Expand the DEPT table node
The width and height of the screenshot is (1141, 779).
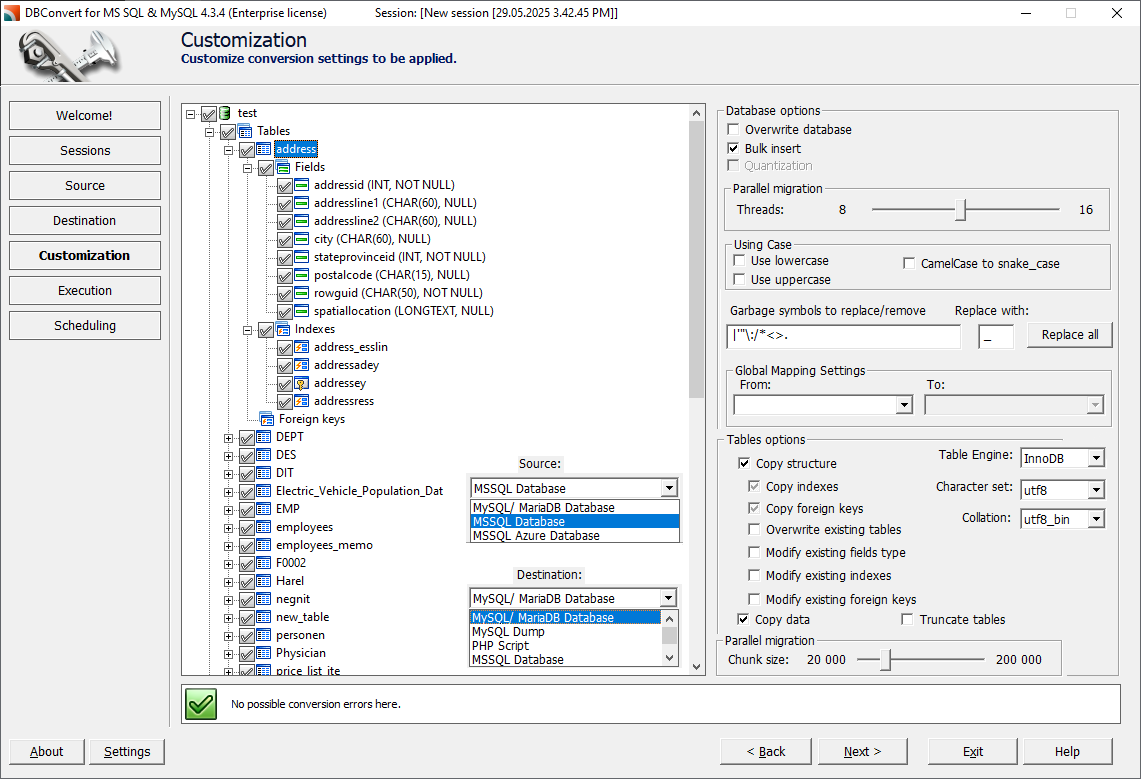click(228, 438)
